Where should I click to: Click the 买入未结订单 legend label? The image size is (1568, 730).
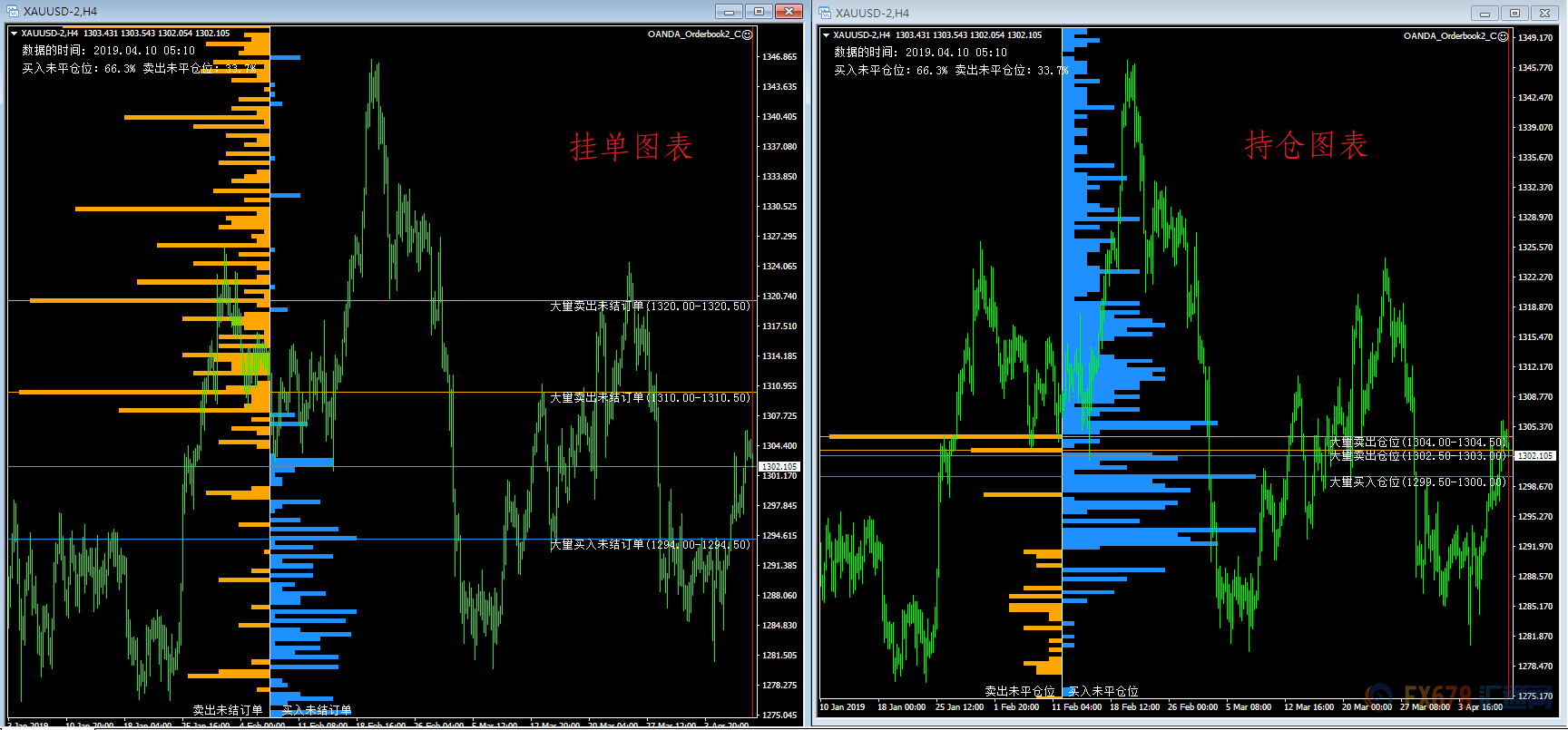point(317,710)
